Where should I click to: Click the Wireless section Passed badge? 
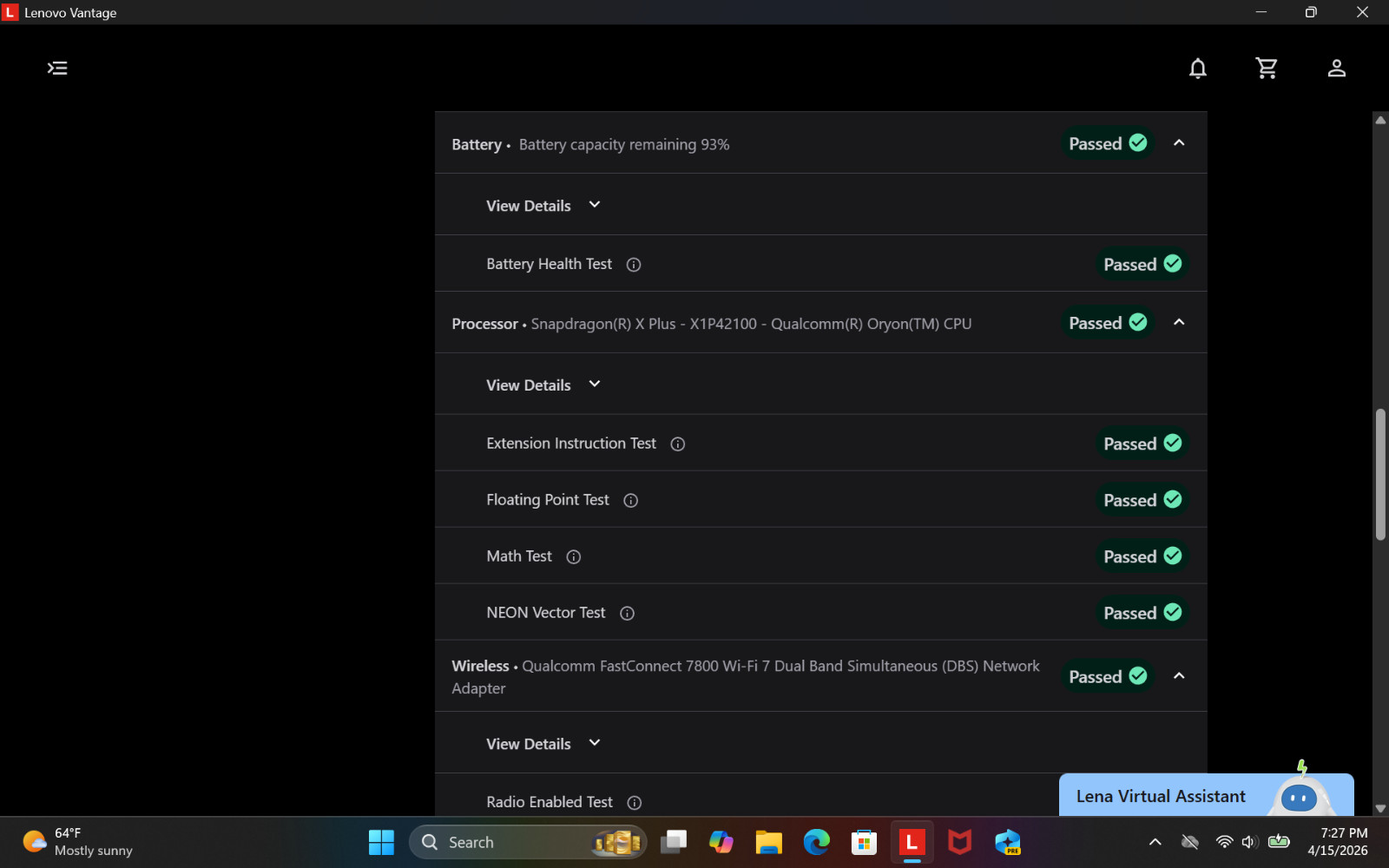[x=1108, y=676]
